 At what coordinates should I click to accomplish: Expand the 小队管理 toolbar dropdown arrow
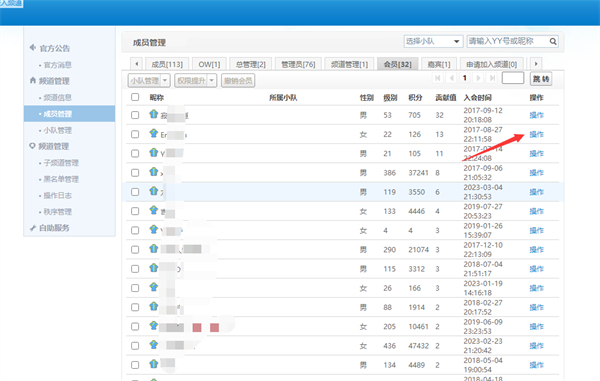point(165,80)
